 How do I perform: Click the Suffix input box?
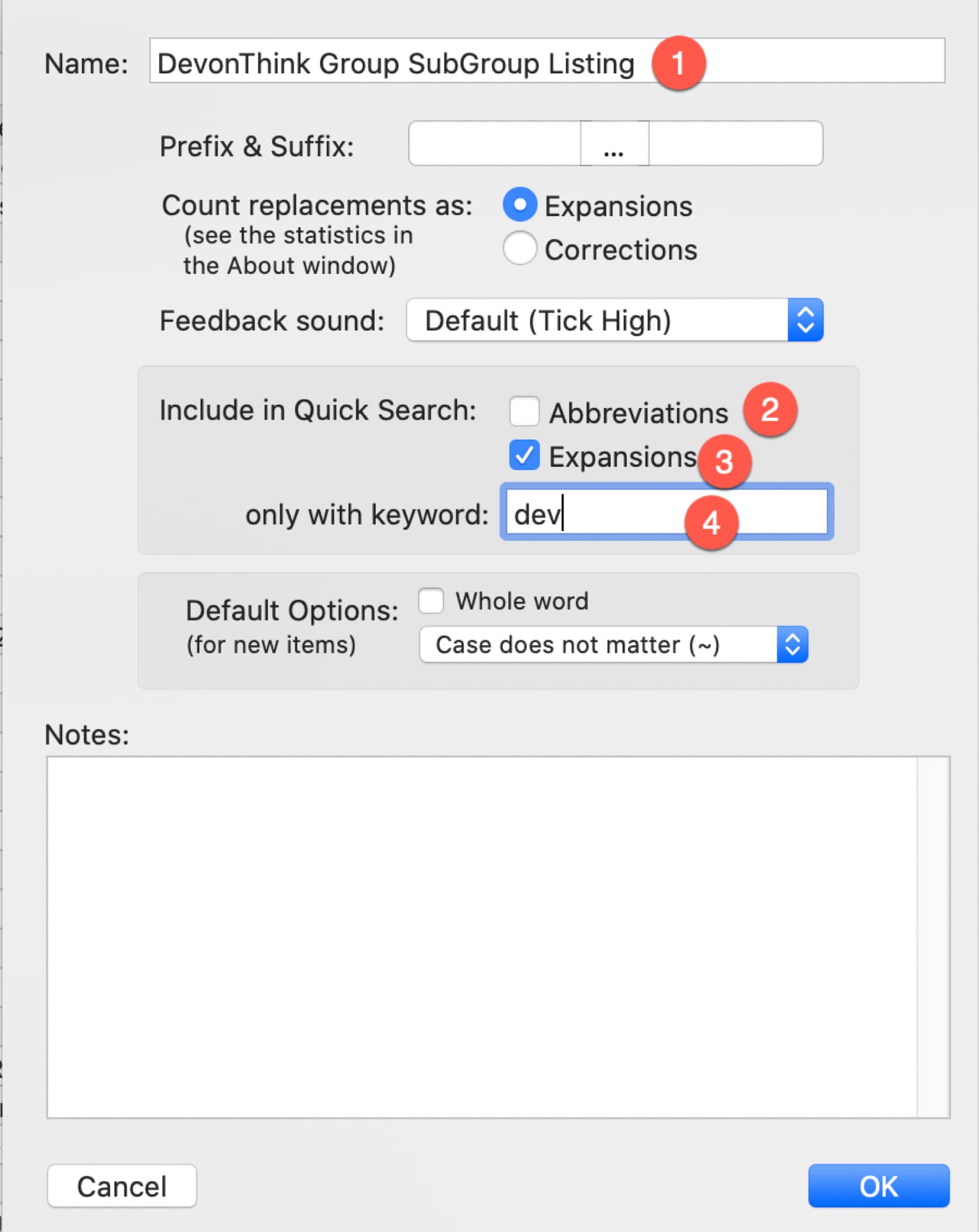[735, 143]
